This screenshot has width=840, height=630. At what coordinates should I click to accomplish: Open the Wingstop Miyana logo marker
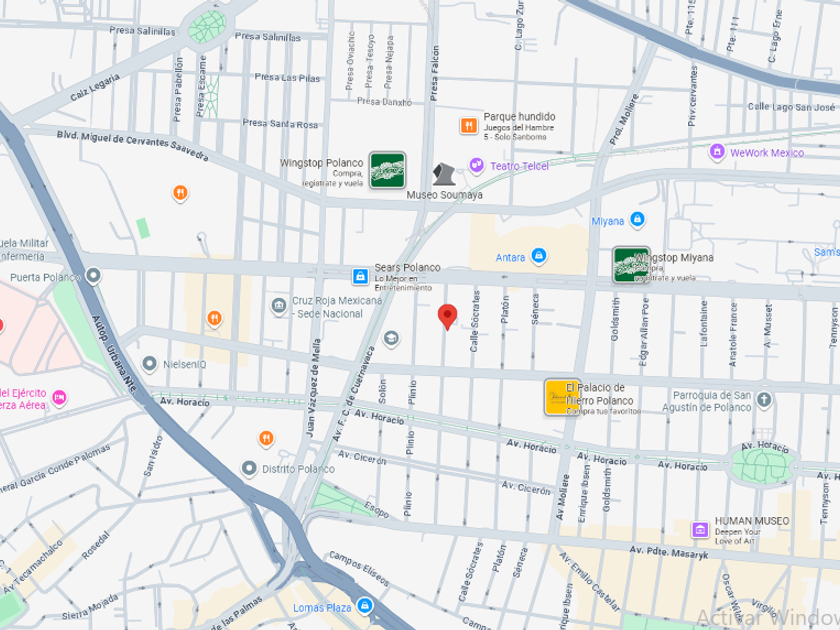point(631,265)
